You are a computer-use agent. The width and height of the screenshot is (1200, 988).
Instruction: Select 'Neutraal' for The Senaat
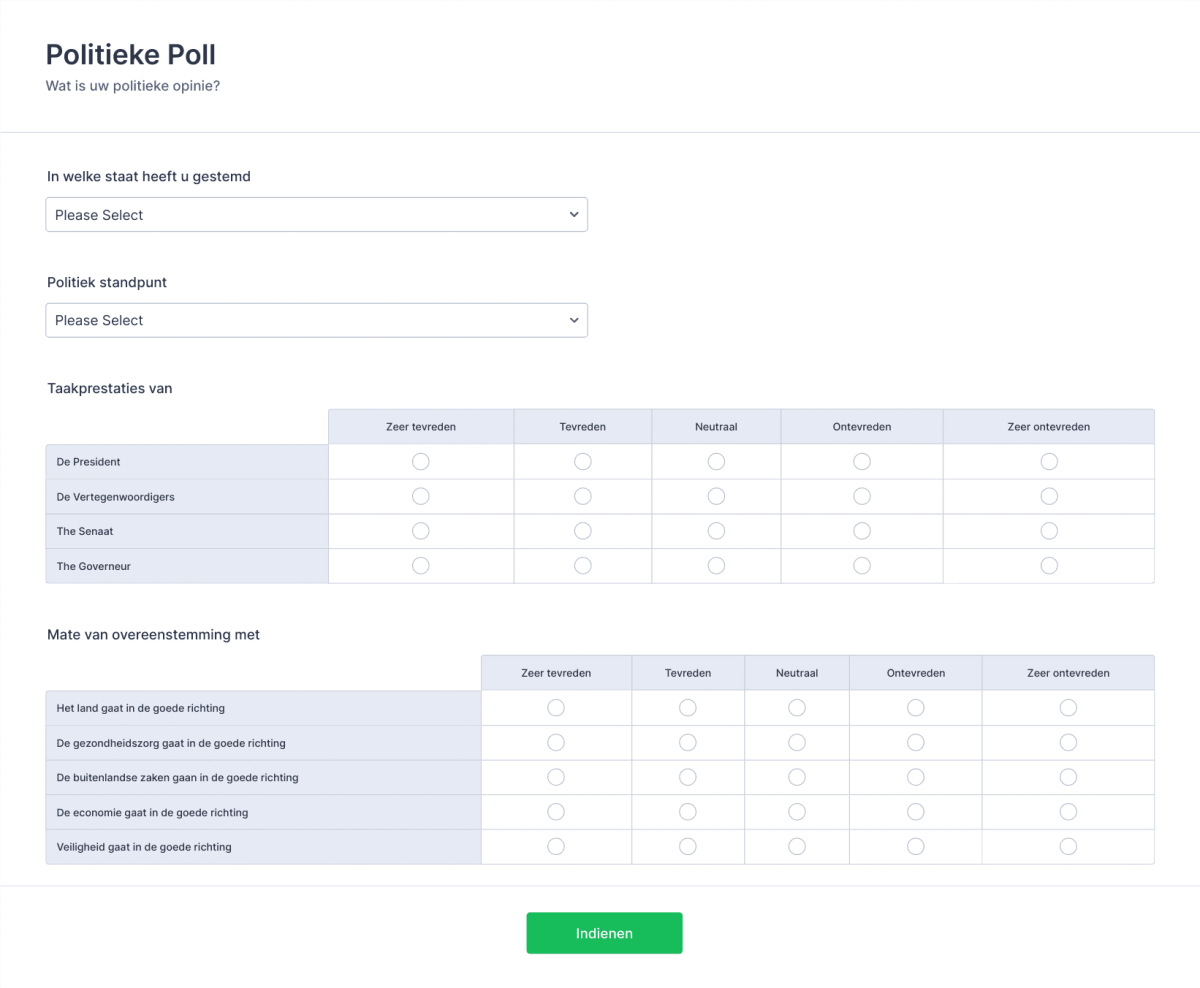(716, 531)
